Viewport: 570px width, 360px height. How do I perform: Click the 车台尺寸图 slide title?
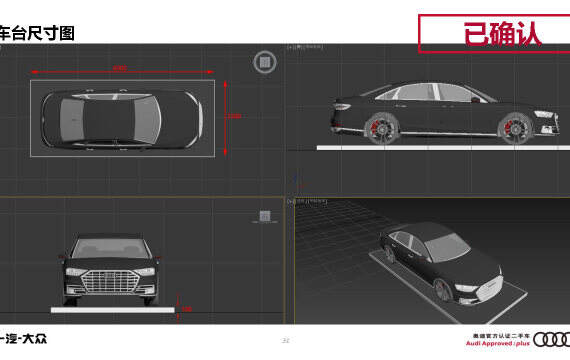tap(37, 33)
